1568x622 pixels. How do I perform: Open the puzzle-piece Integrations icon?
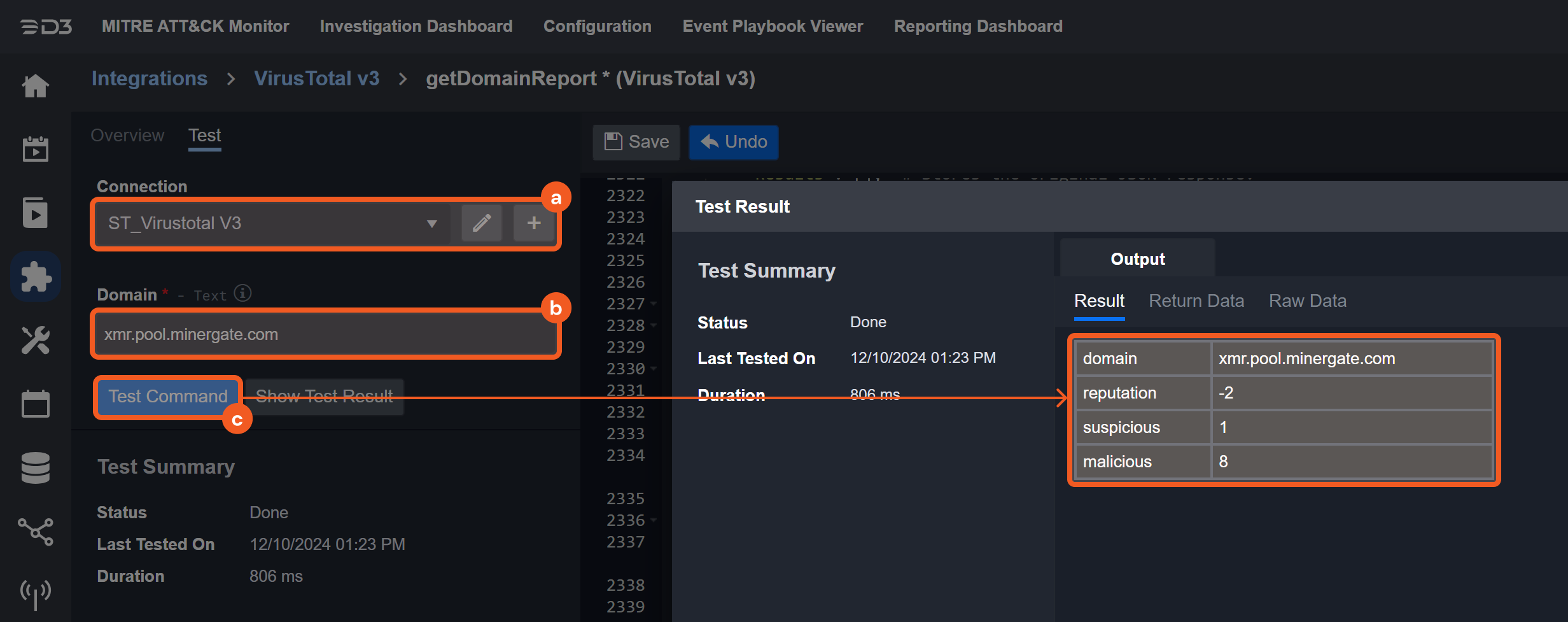36,277
